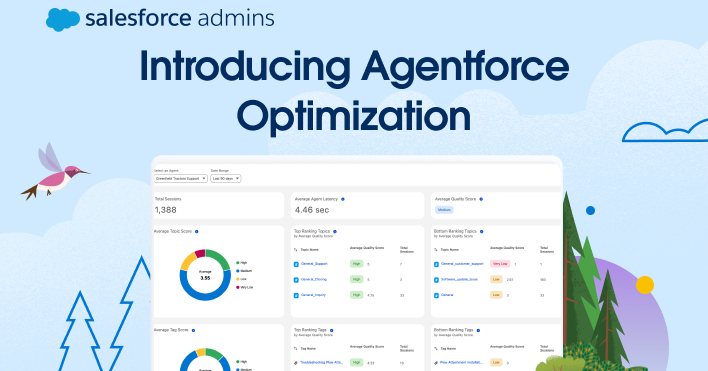
Task: Click tag icon beside Troubleshooting Flow row
Action: tap(296, 363)
